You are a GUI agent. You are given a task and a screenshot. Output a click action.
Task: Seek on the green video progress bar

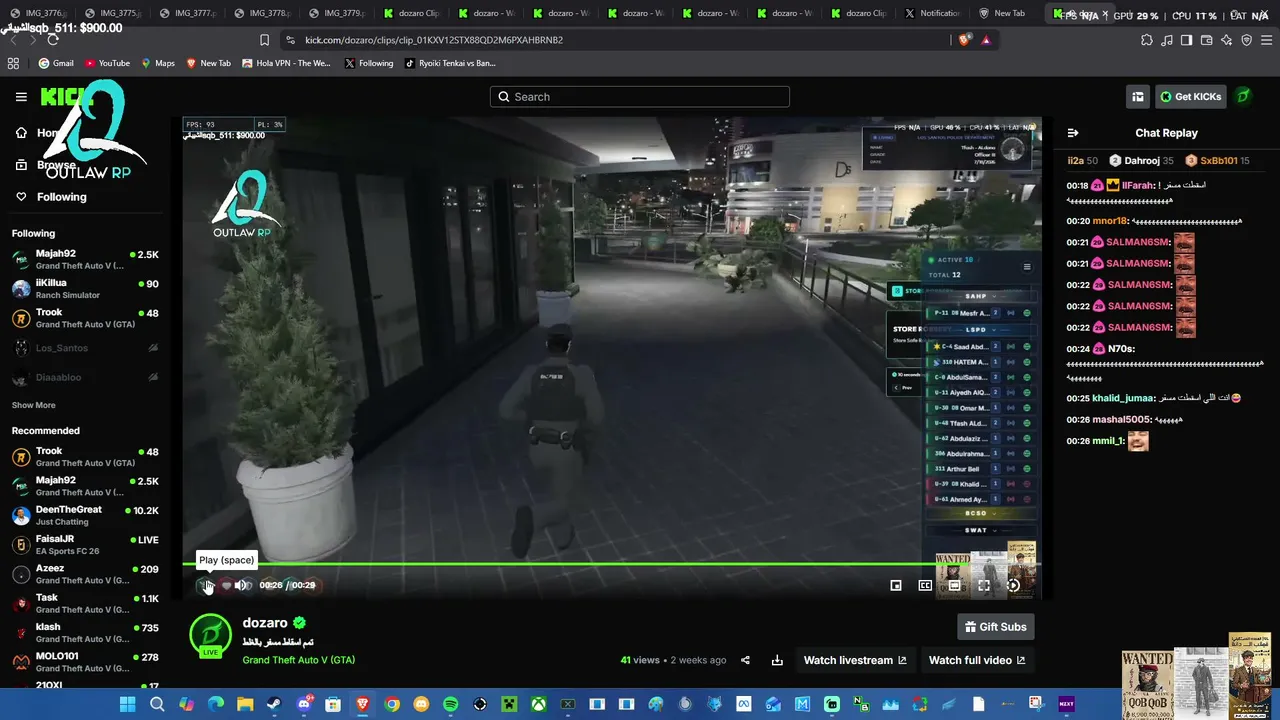click(x=612, y=564)
